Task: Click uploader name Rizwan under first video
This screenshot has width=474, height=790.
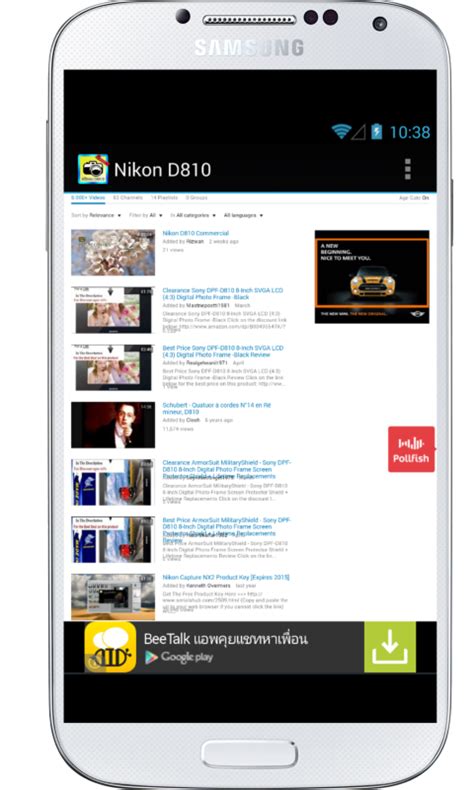Action: [195, 242]
